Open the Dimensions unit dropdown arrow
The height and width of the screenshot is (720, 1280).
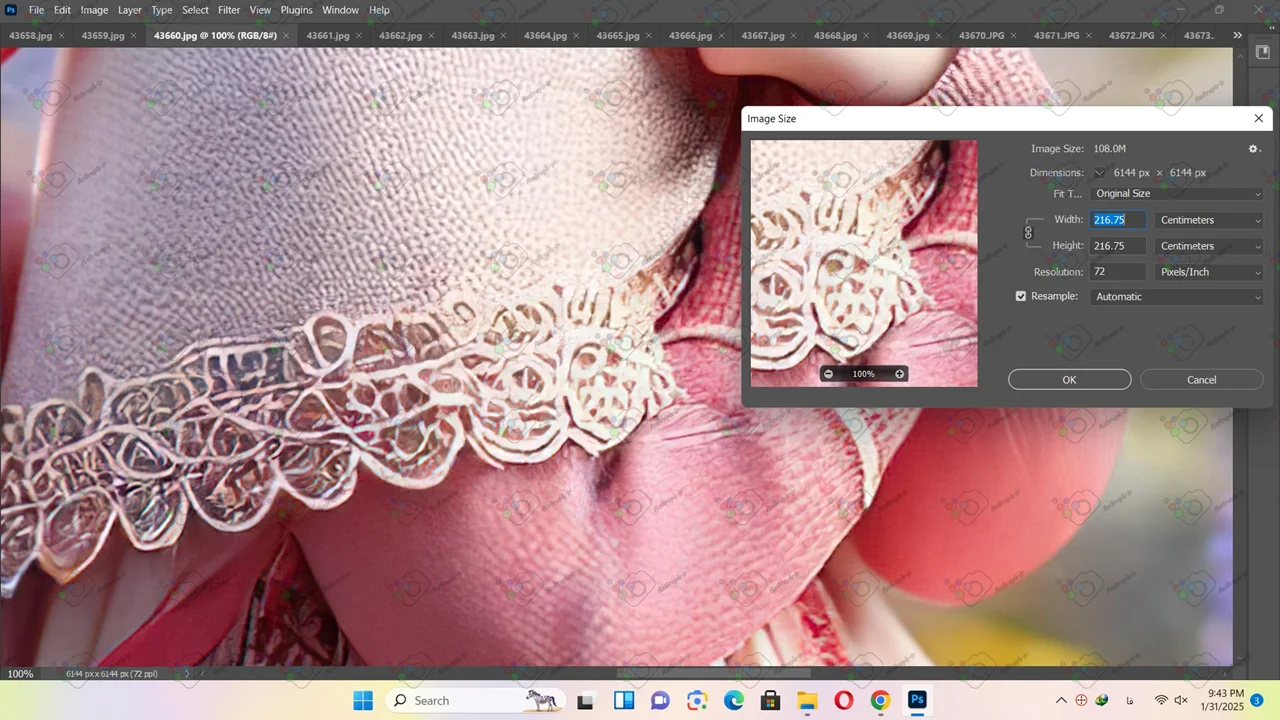point(1099,173)
